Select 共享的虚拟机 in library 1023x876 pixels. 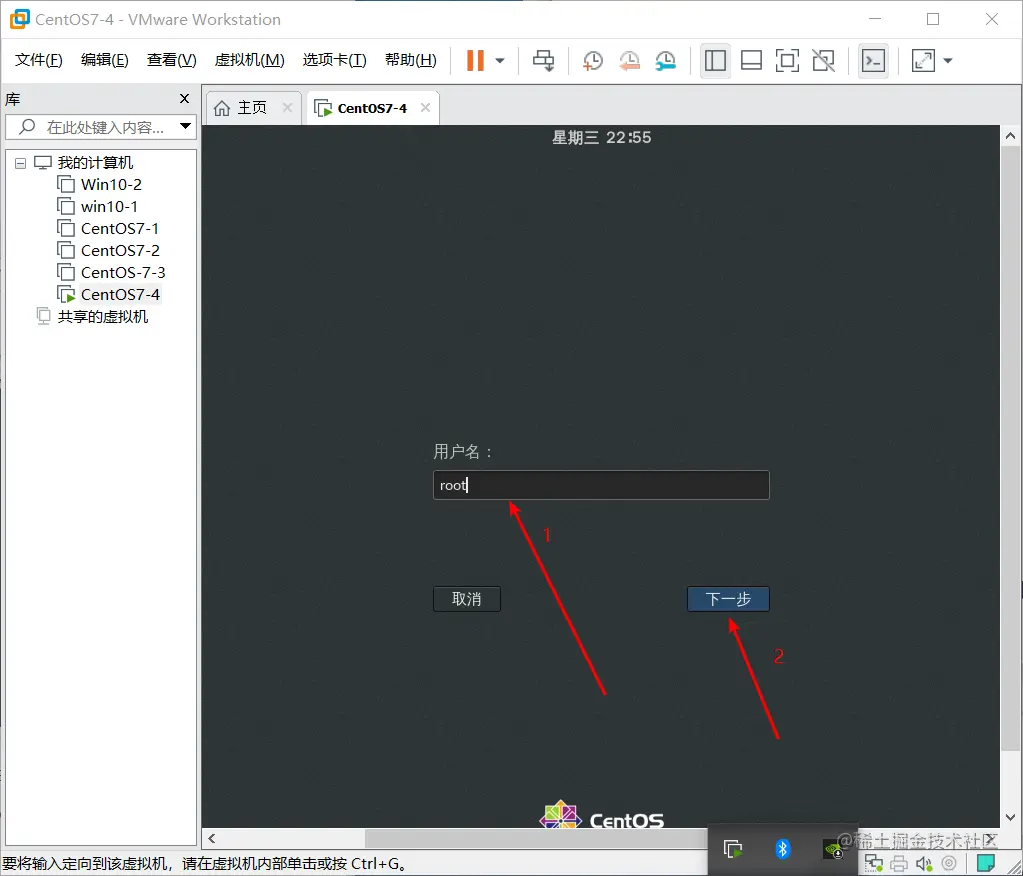pyautogui.click(x=102, y=317)
